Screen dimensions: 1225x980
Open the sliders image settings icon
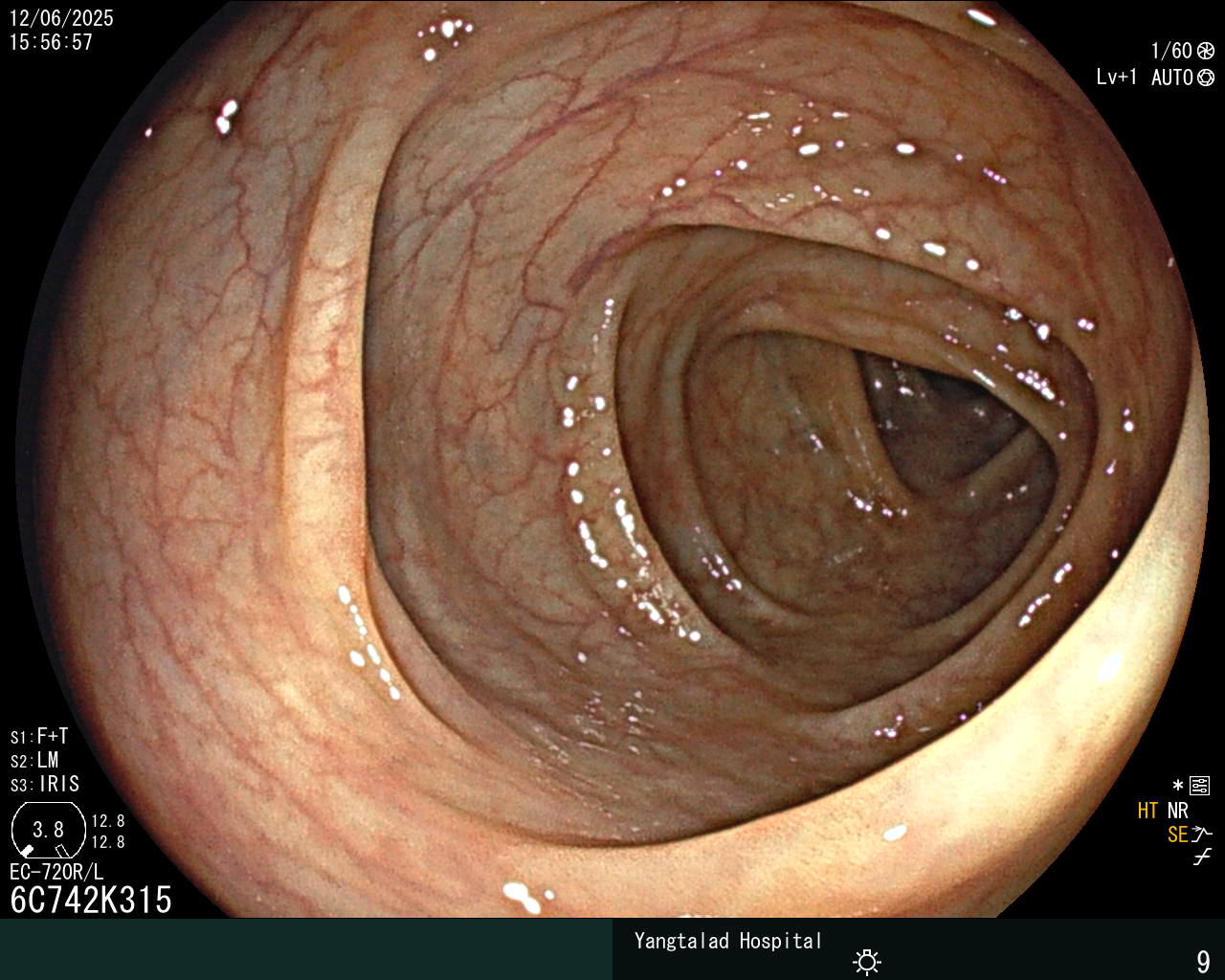coord(1199,787)
